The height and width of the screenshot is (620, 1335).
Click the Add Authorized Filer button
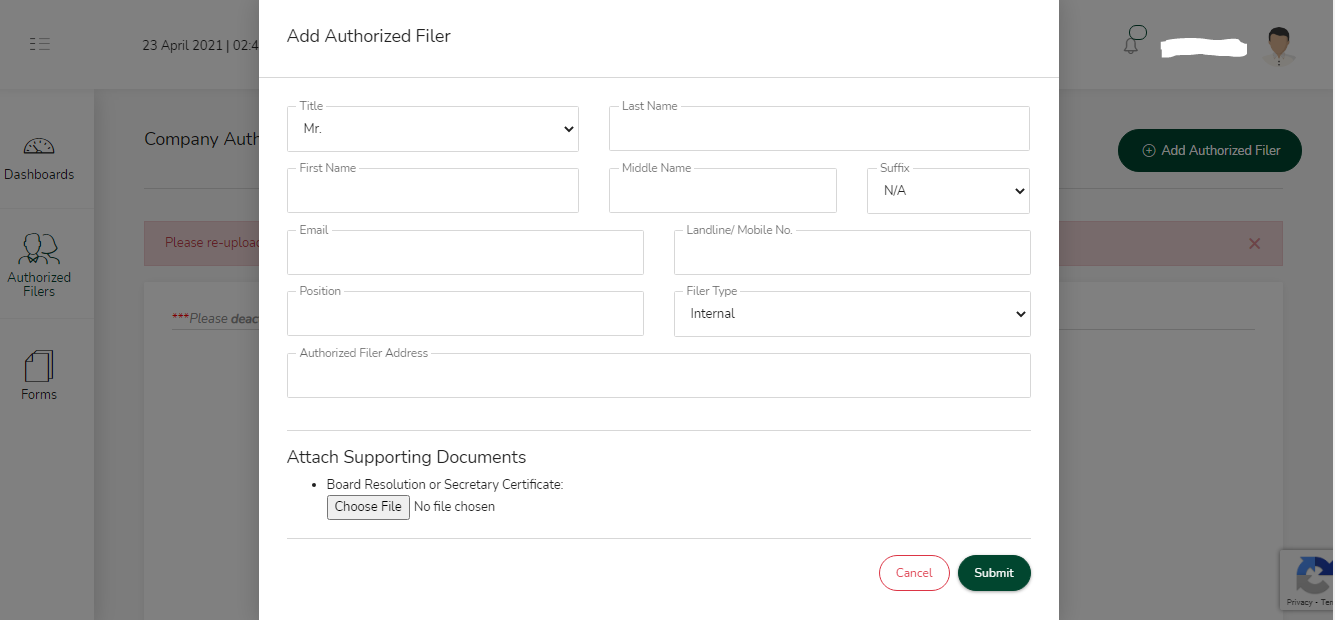(1209, 150)
